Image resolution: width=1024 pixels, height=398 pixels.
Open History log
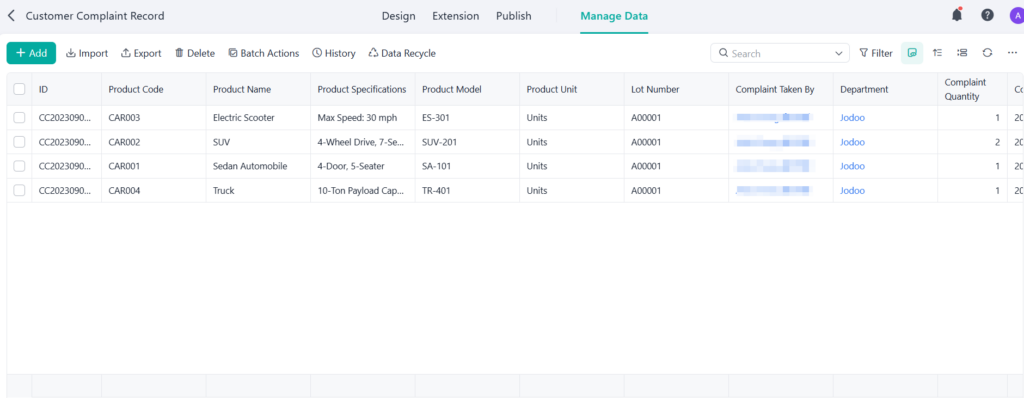click(x=334, y=53)
